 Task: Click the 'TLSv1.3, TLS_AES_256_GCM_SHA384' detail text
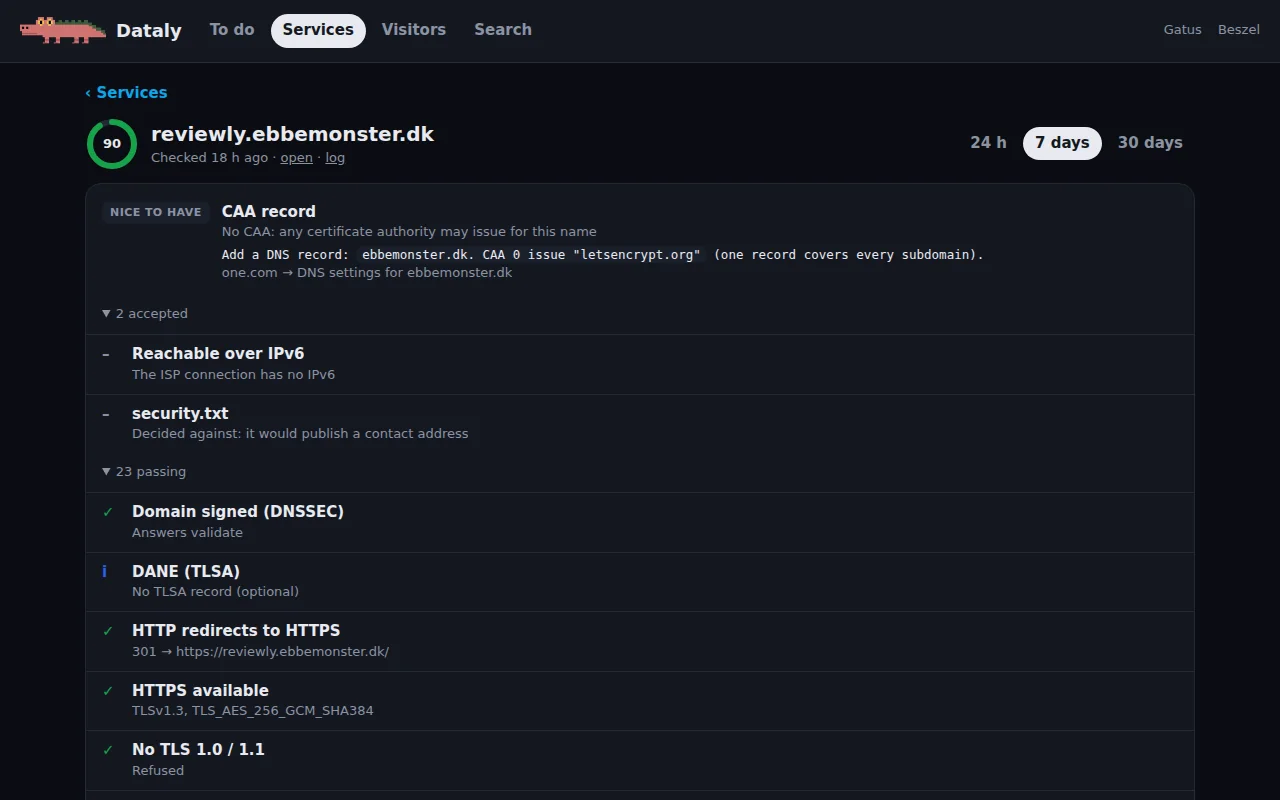coord(253,711)
